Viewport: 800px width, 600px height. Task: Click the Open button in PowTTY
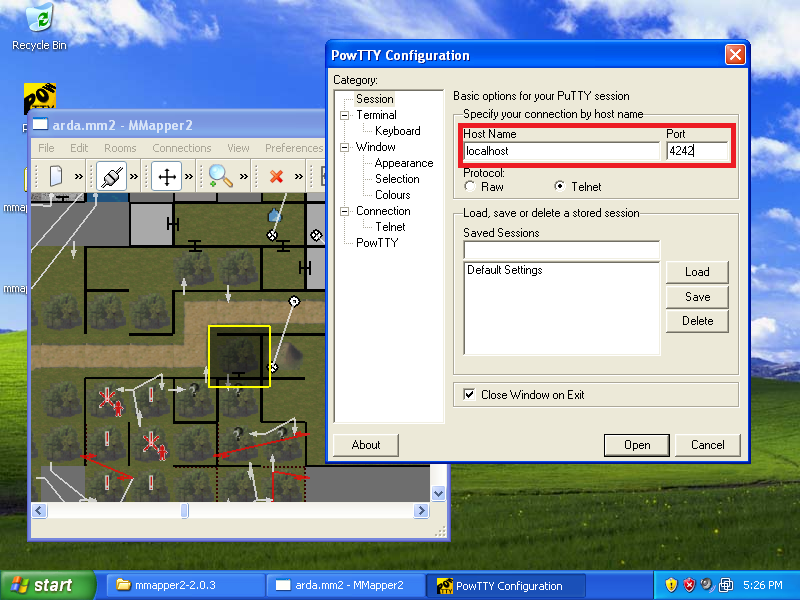[637, 445]
